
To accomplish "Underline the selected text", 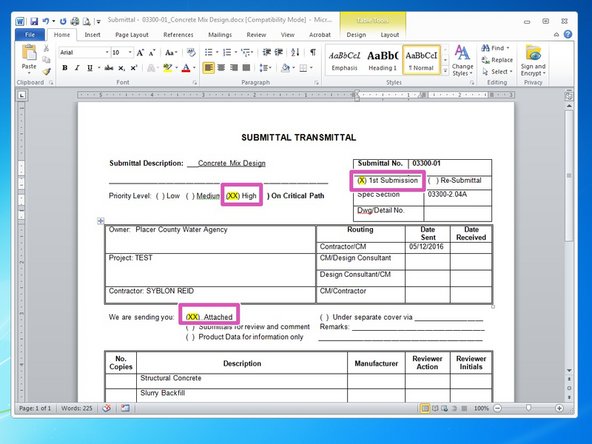I will point(89,68).
